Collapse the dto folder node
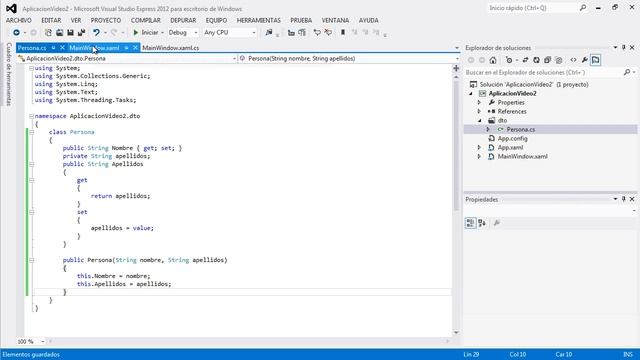This screenshot has height=360, width=640. [x=480, y=121]
